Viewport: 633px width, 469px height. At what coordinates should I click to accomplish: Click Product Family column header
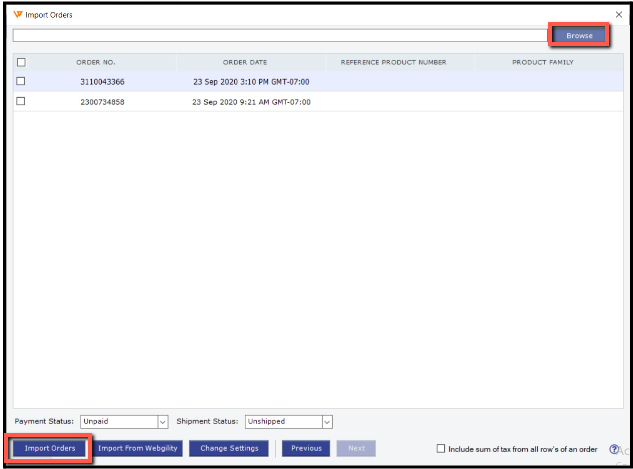[542, 62]
